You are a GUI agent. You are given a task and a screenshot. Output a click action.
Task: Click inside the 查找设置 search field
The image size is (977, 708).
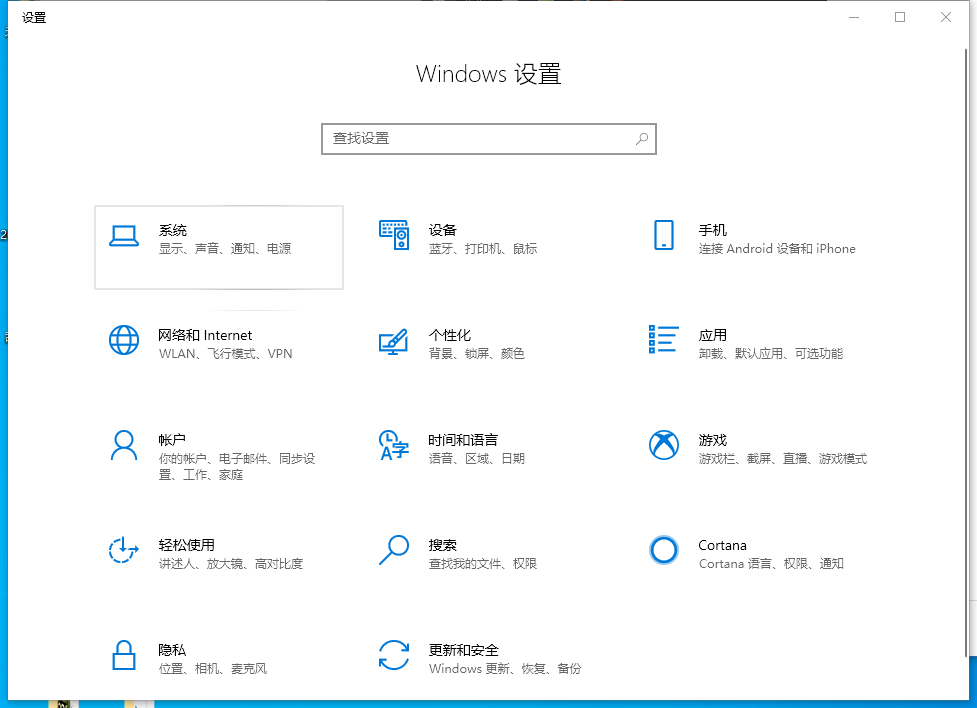click(x=470, y=139)
